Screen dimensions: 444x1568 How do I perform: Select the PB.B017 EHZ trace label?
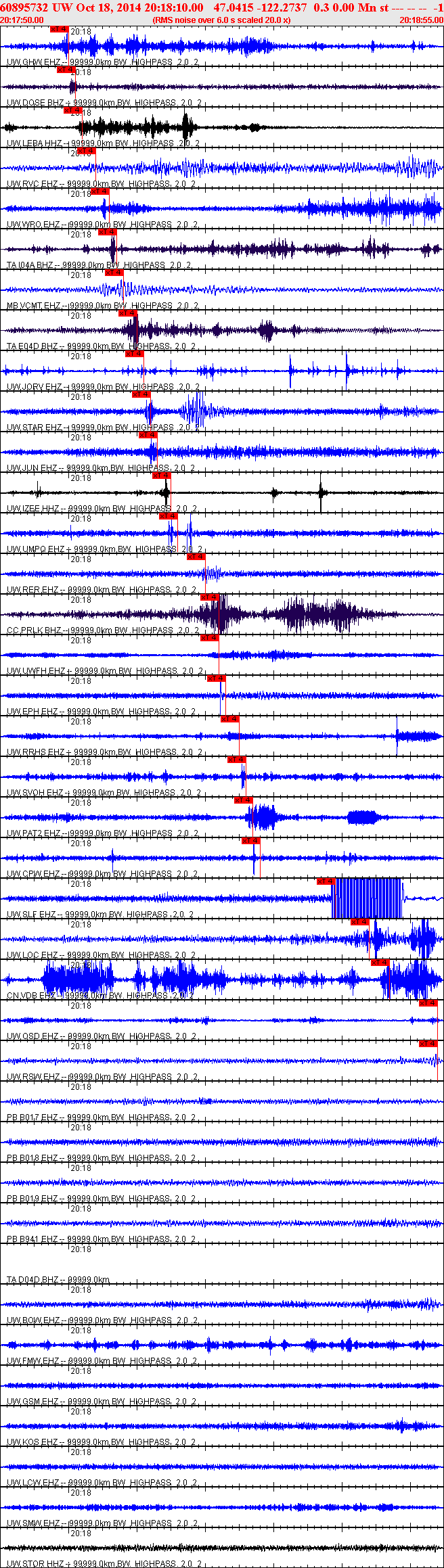point(32,1117)
